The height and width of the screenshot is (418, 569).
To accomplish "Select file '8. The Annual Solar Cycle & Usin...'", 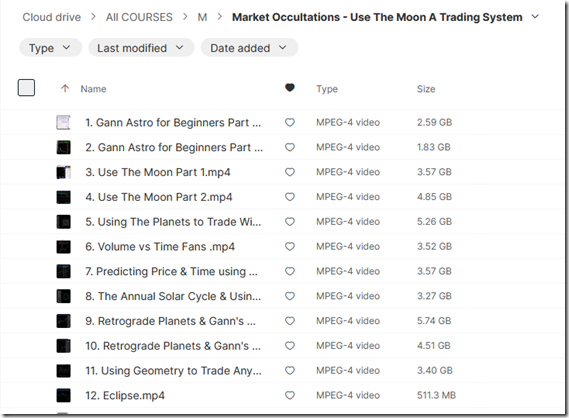I will coord(173,296).
